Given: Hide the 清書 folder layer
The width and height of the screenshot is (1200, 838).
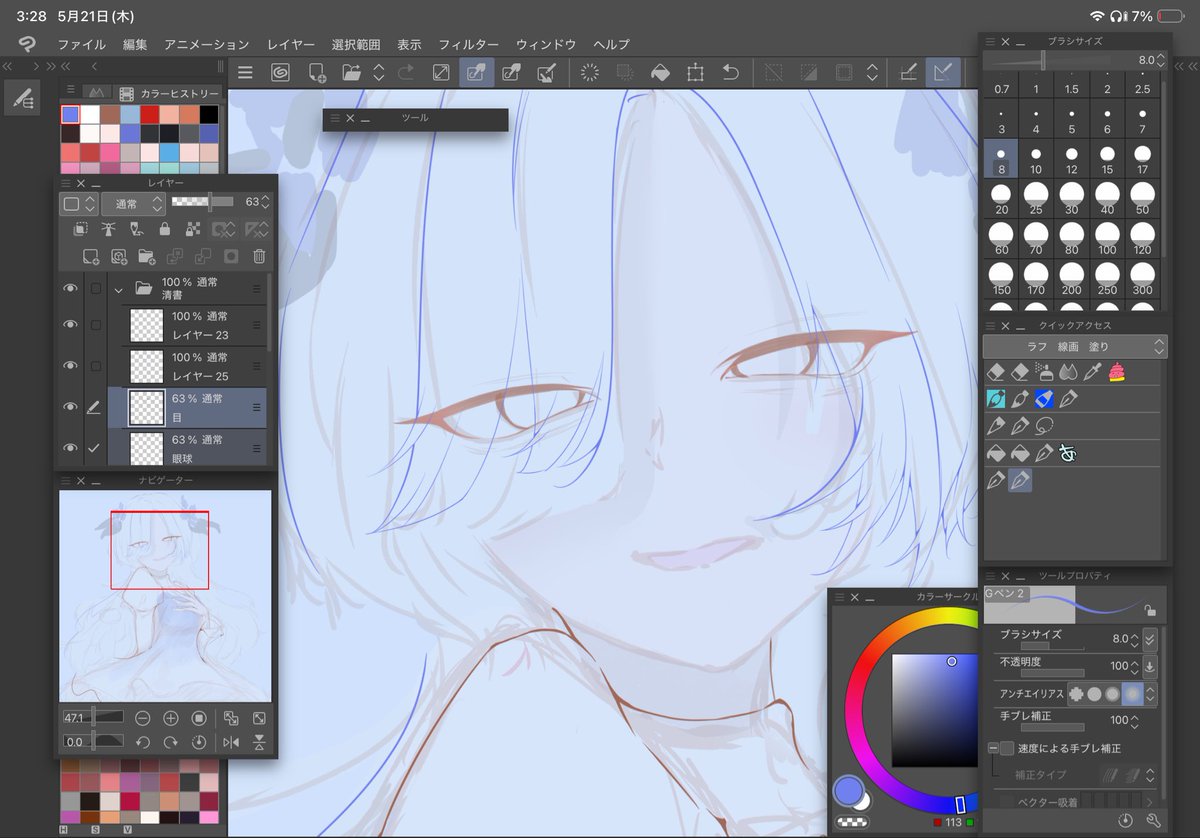Looking at the screenshot, I should [71, 289].
